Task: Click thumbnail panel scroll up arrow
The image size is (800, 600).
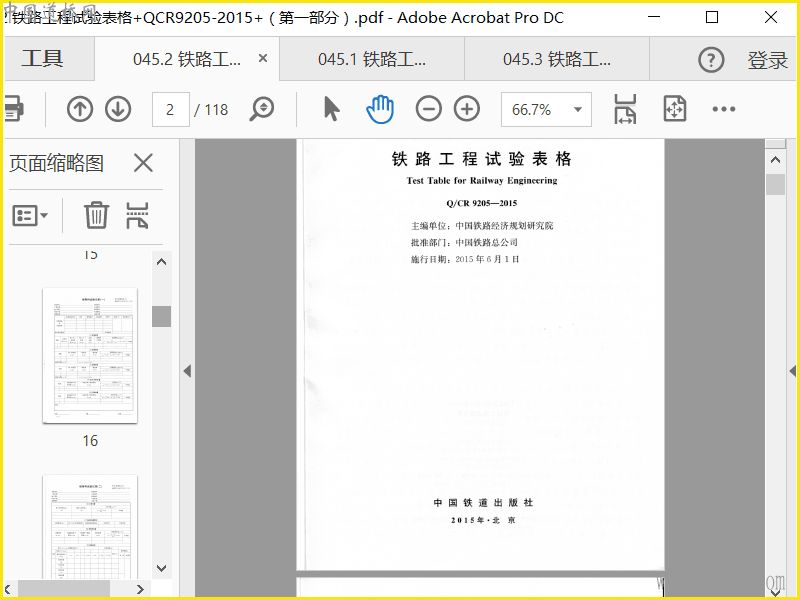Action: [x=162, y=262]
